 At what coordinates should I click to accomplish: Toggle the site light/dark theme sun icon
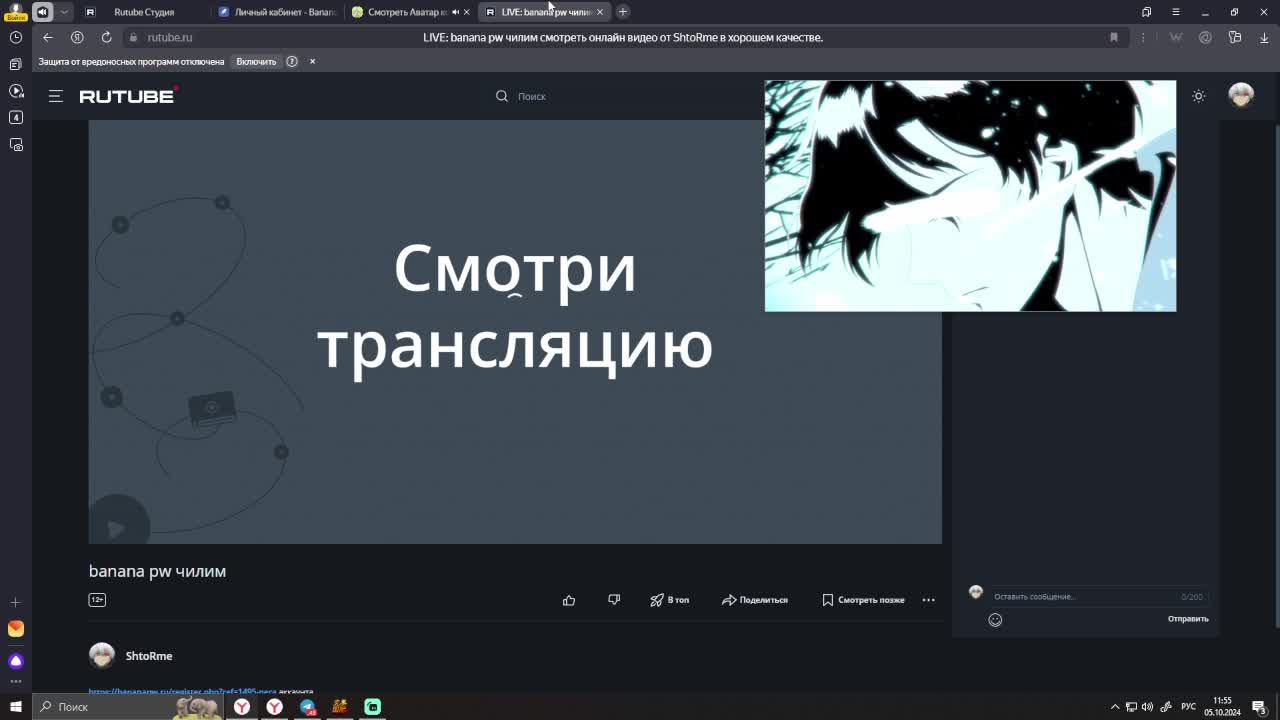point(1199,96)
